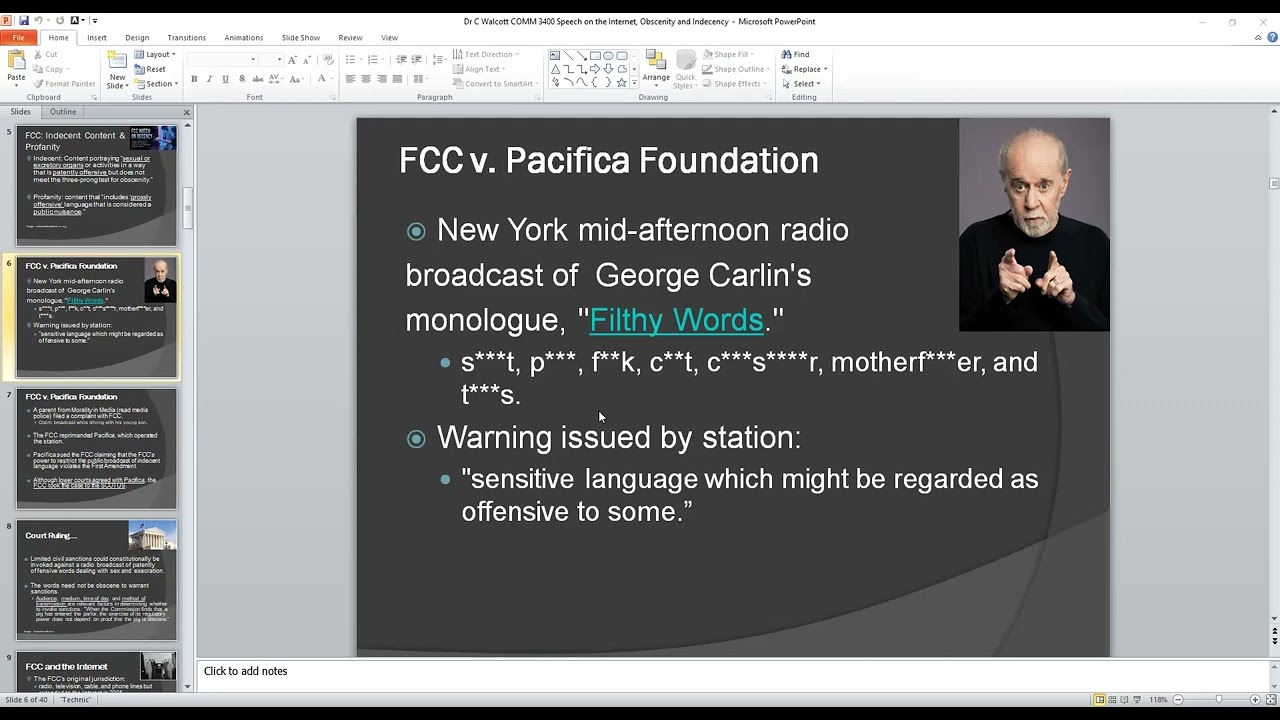1280x720 pixels.
Task: Click the zoom in plus button
Action: point(1254,700)
